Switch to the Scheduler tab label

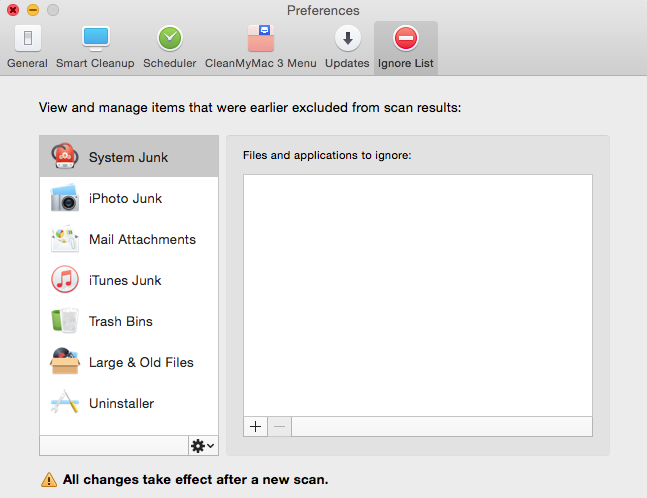[x=170, y=63]
